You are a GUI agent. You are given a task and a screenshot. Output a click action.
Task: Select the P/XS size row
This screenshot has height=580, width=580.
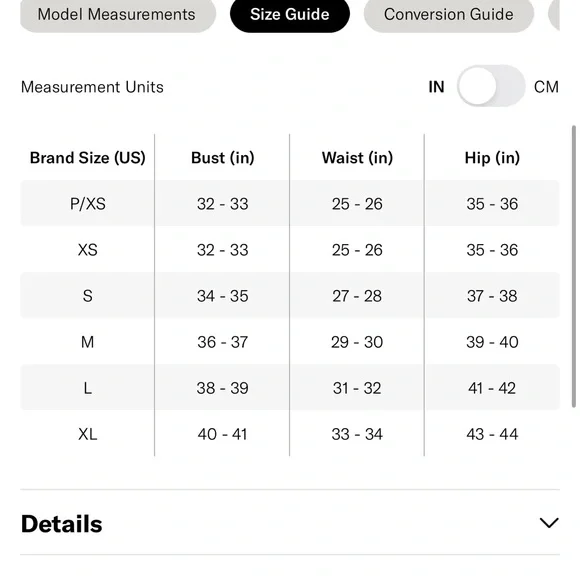[x=290, y=203]
